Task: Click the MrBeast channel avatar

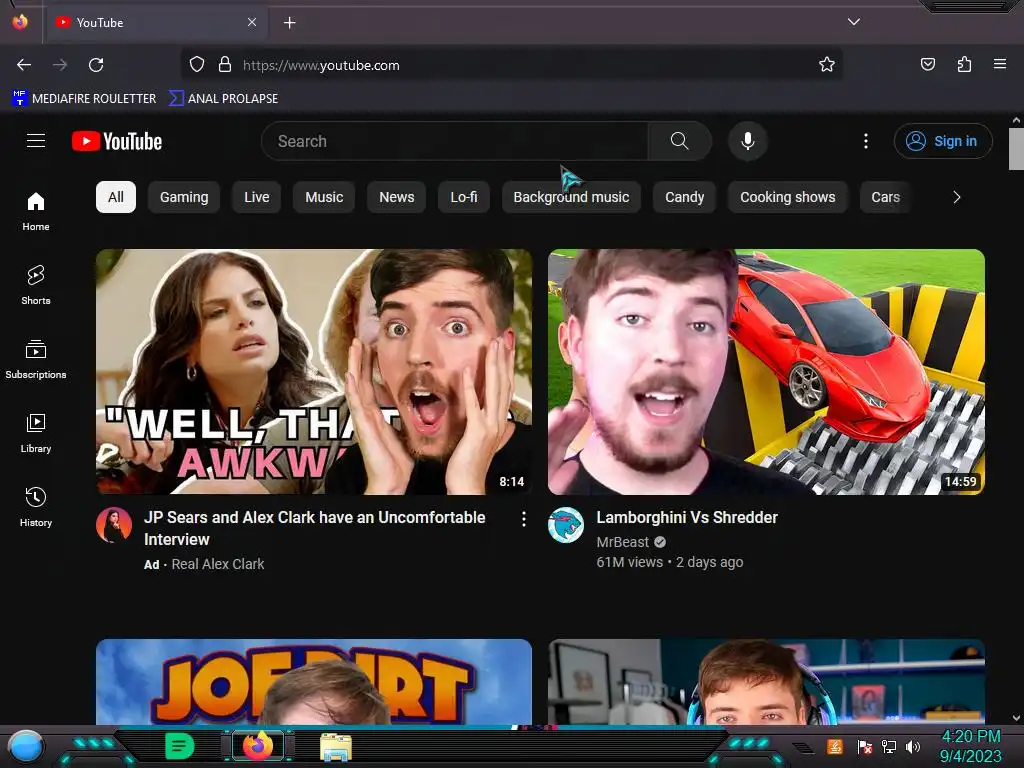Action: click(x=566, y=525)
